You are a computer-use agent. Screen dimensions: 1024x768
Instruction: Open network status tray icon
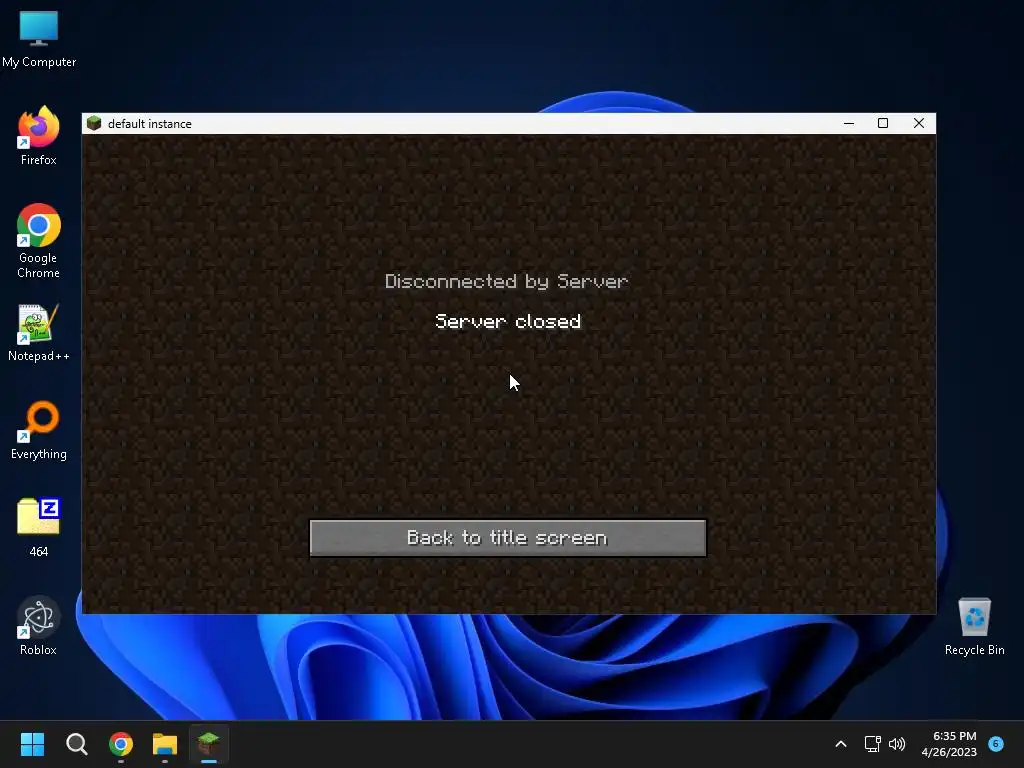pos(872,744)
